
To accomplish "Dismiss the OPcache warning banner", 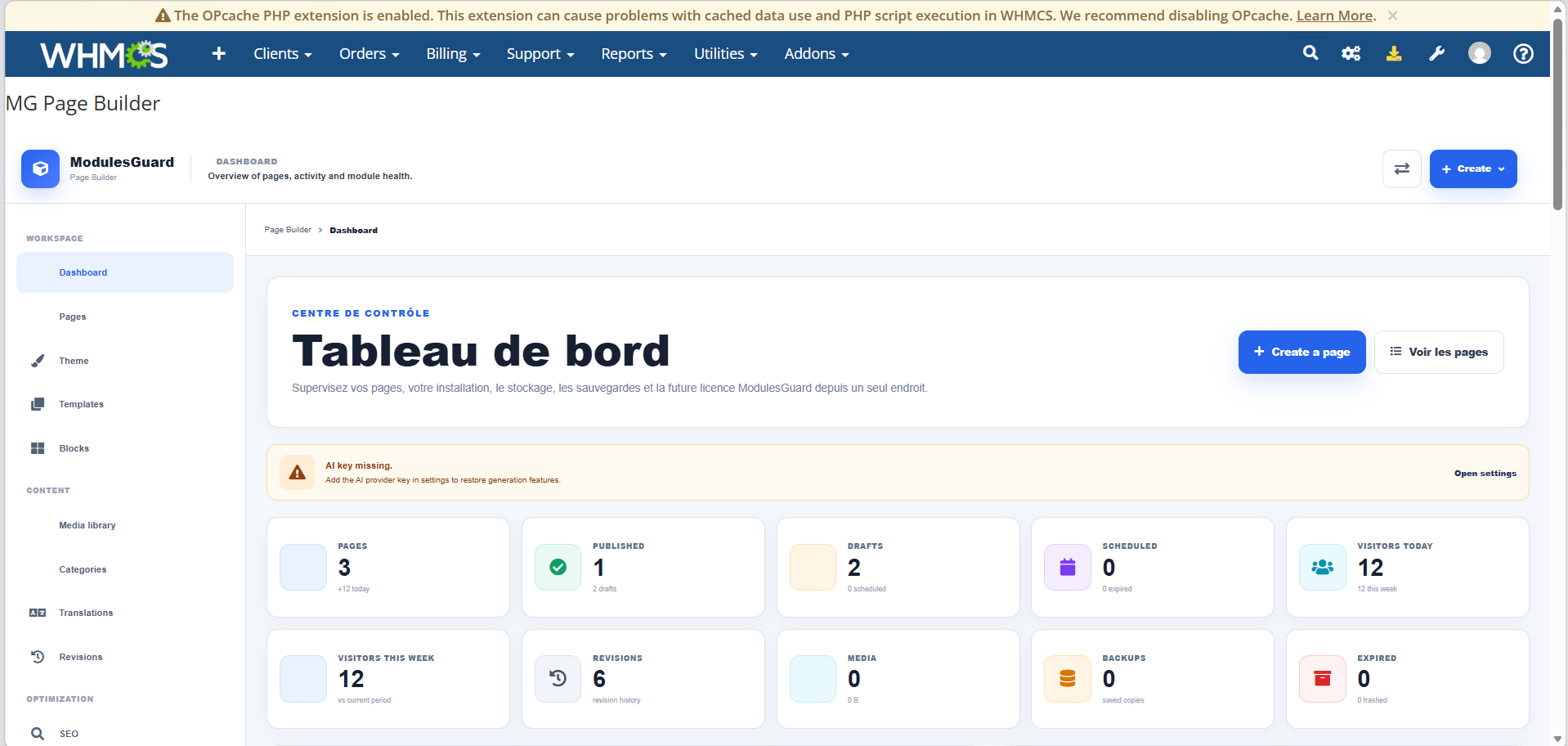I will [1392, 16].
